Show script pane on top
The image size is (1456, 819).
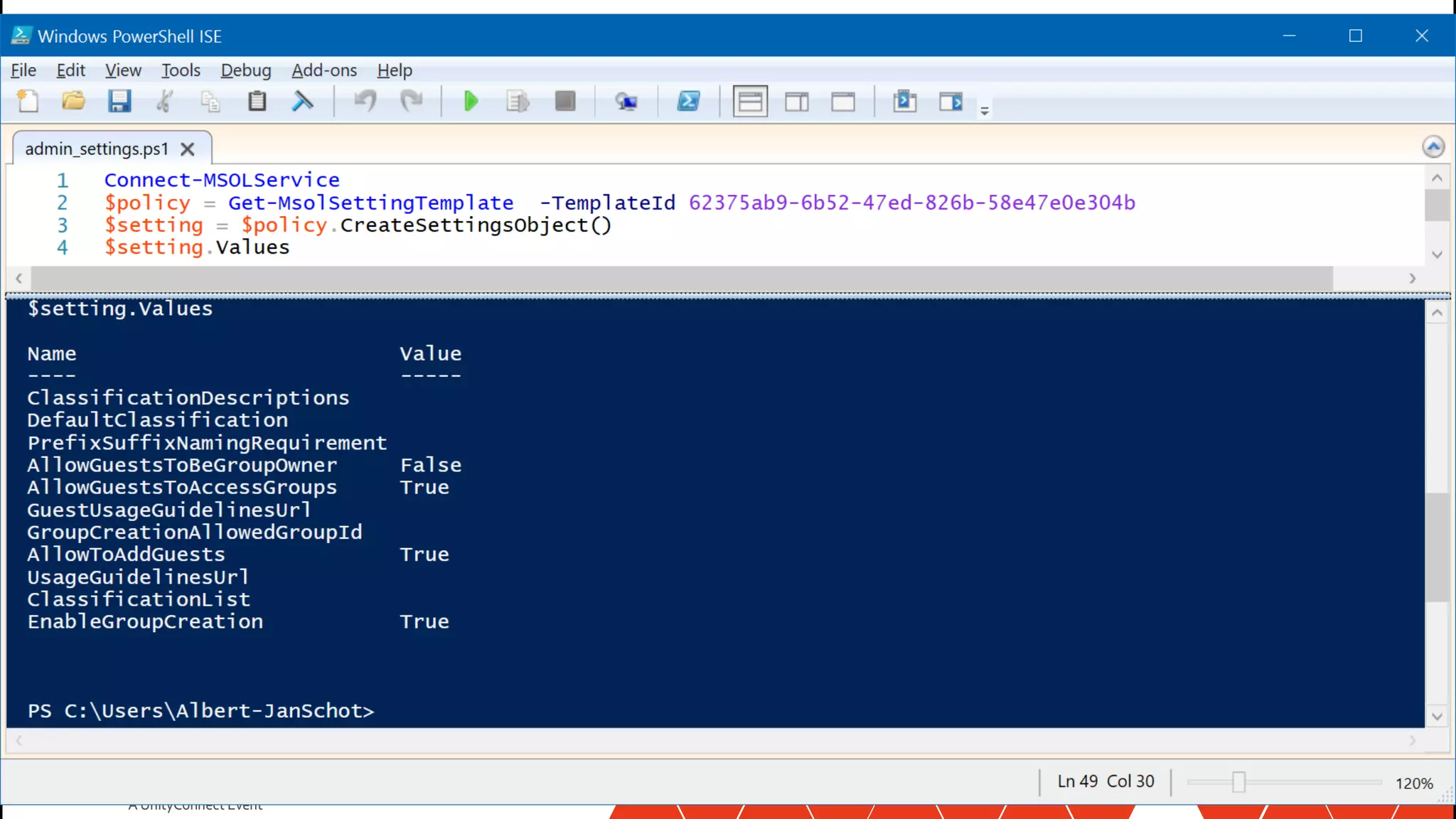750,102
